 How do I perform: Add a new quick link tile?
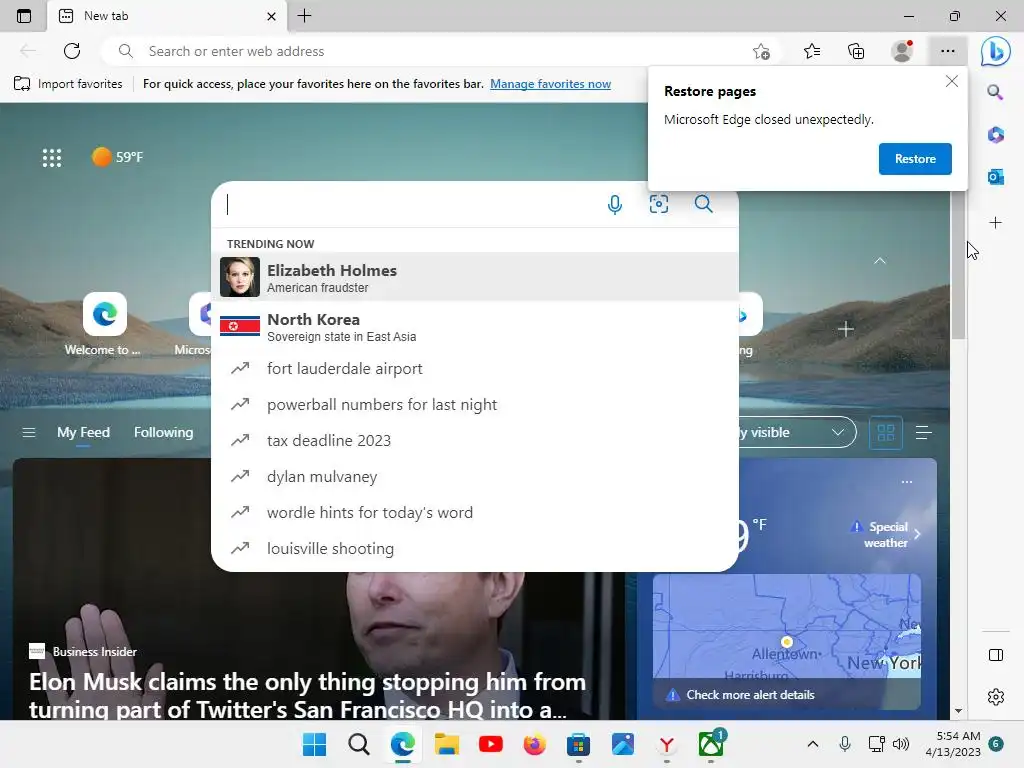(x=845, y=328)
